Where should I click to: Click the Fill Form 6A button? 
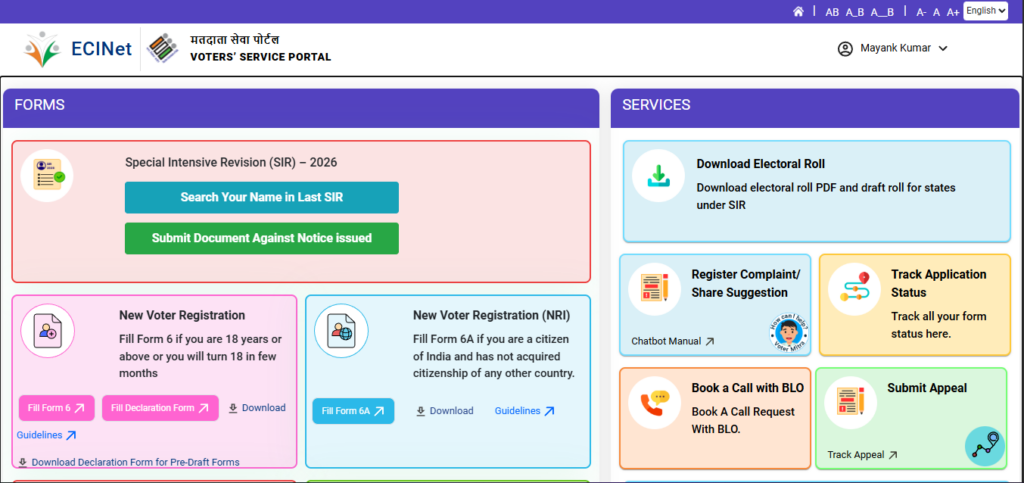click(353, 411)
